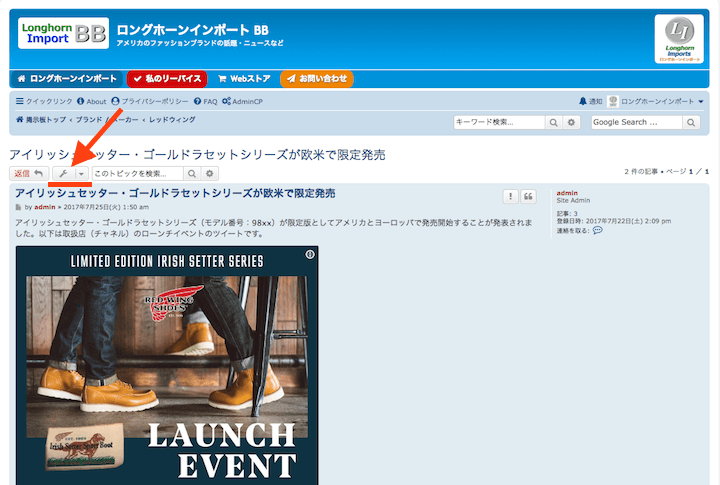Click the Site Admin rank text
720x485 pixels.
tap(573, 200)
